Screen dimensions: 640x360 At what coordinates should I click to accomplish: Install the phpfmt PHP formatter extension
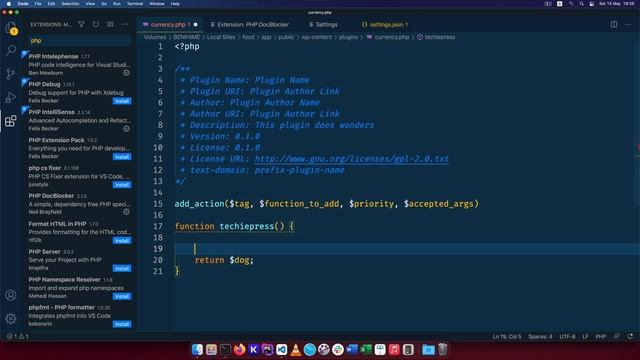point(122,324)
